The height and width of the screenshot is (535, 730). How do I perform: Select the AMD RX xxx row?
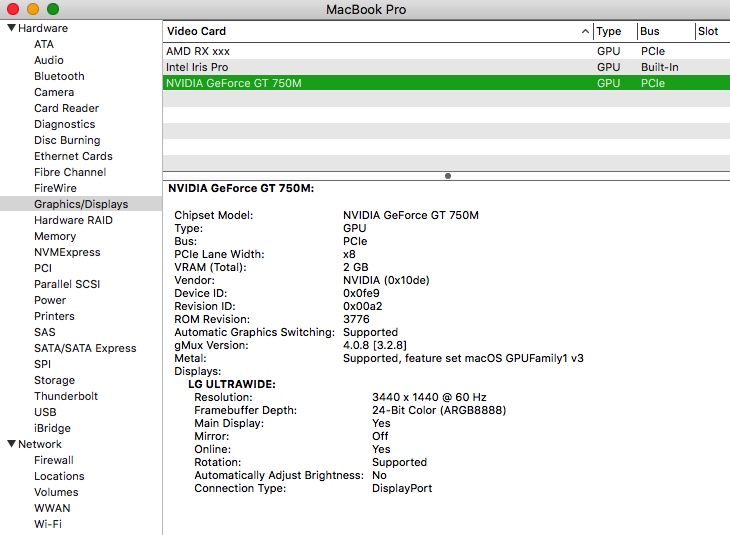(x=446, y=51)
